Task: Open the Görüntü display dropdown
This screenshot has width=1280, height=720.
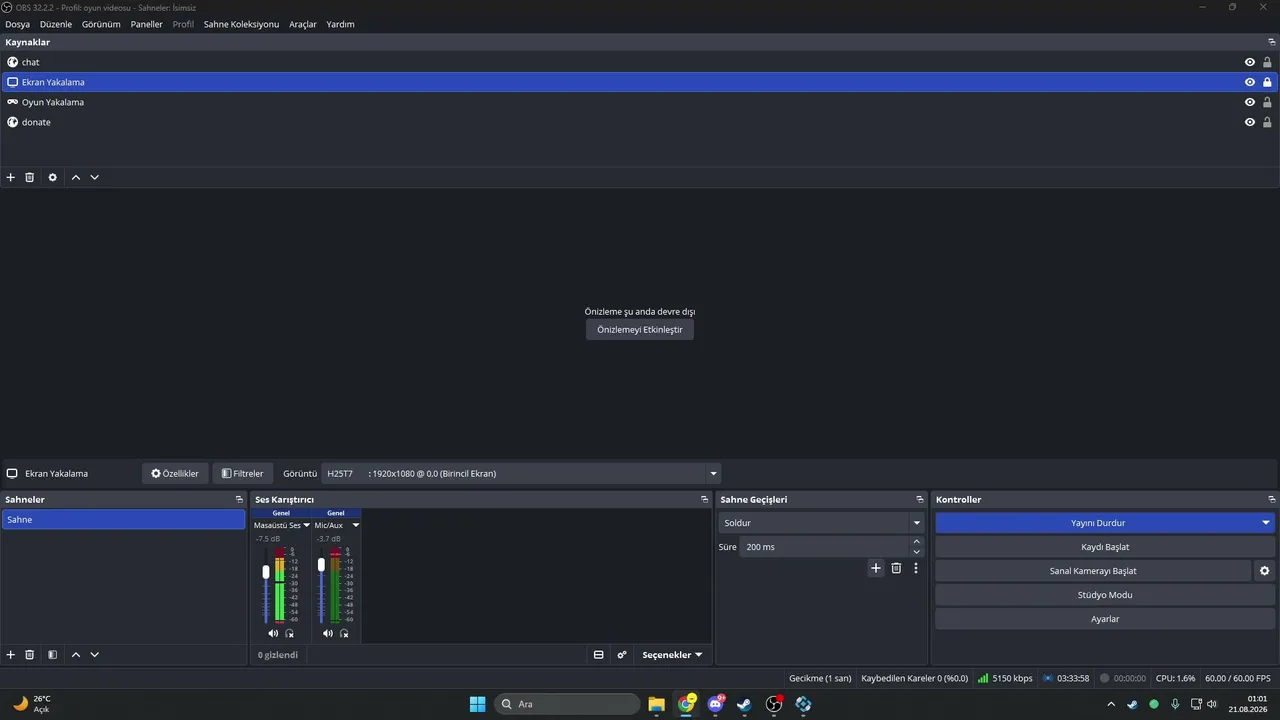Action: click(521, 474)
